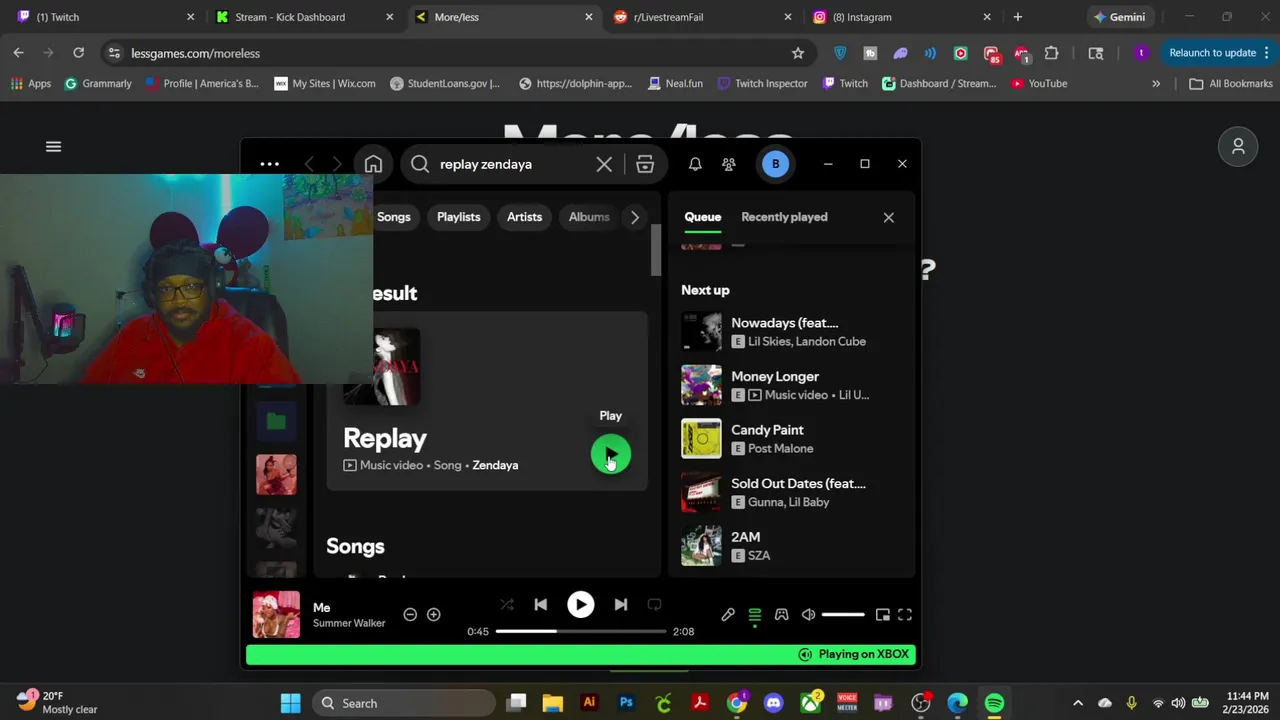Select Nowadays by Lil Skies in queue

(x=790, y=332)
